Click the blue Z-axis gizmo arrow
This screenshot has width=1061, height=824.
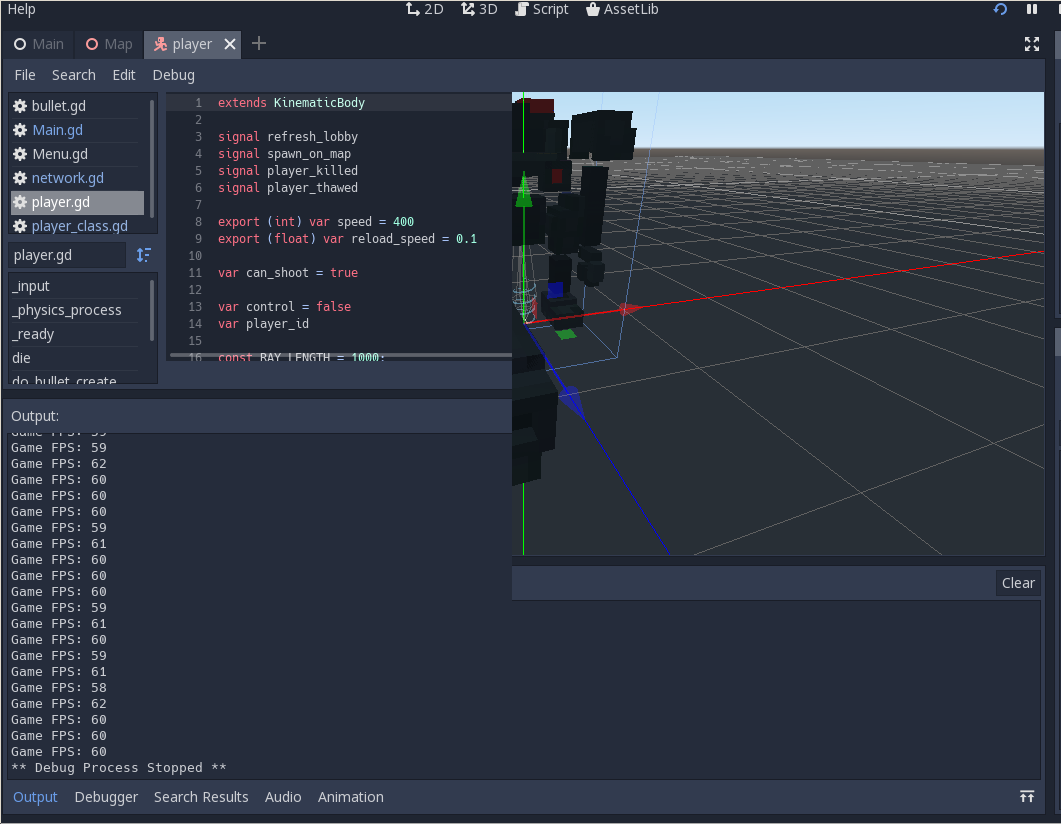[x=570, y=399]
